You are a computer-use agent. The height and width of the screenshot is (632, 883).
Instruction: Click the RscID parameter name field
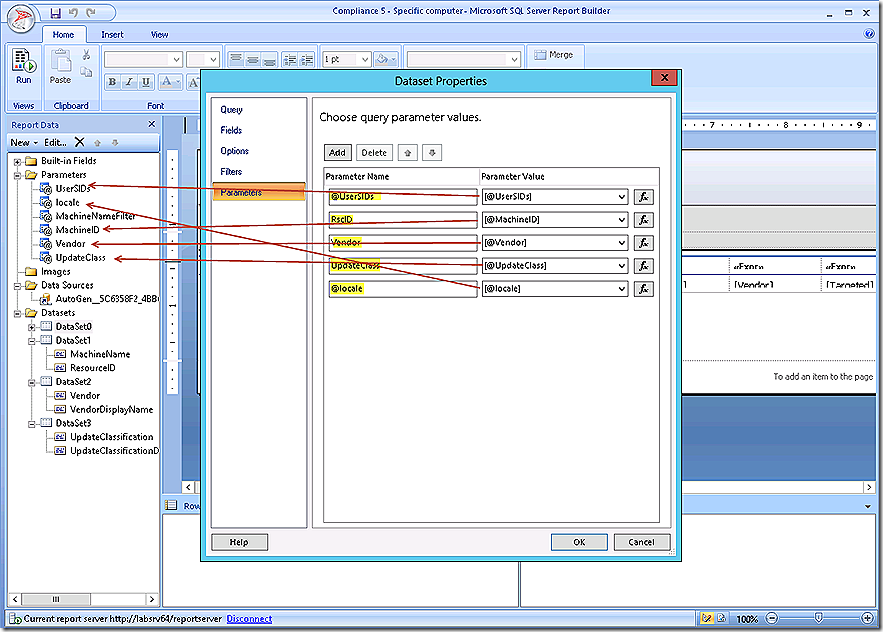click(403, 220)
